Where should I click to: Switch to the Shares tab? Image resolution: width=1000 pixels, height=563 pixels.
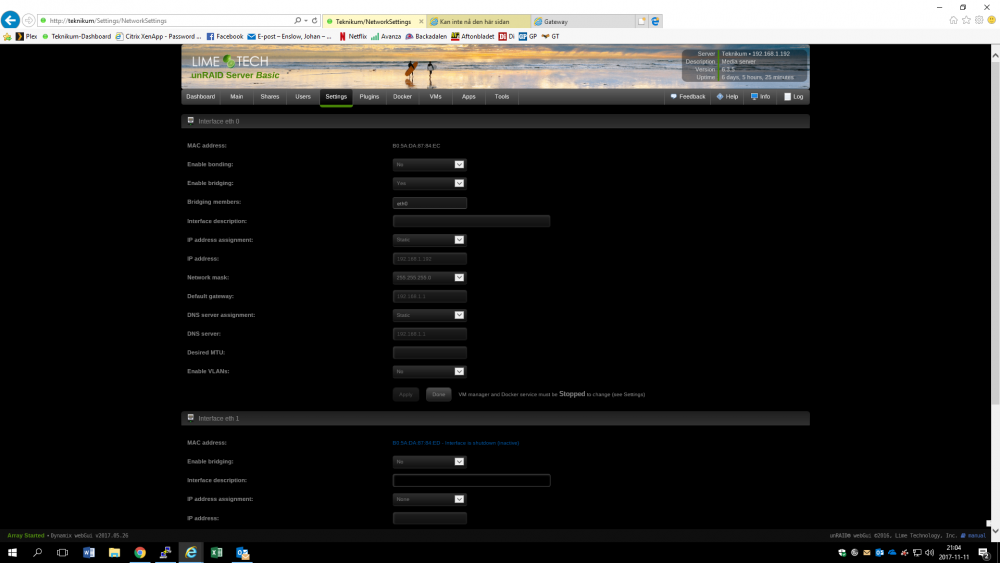coord(270,97)
